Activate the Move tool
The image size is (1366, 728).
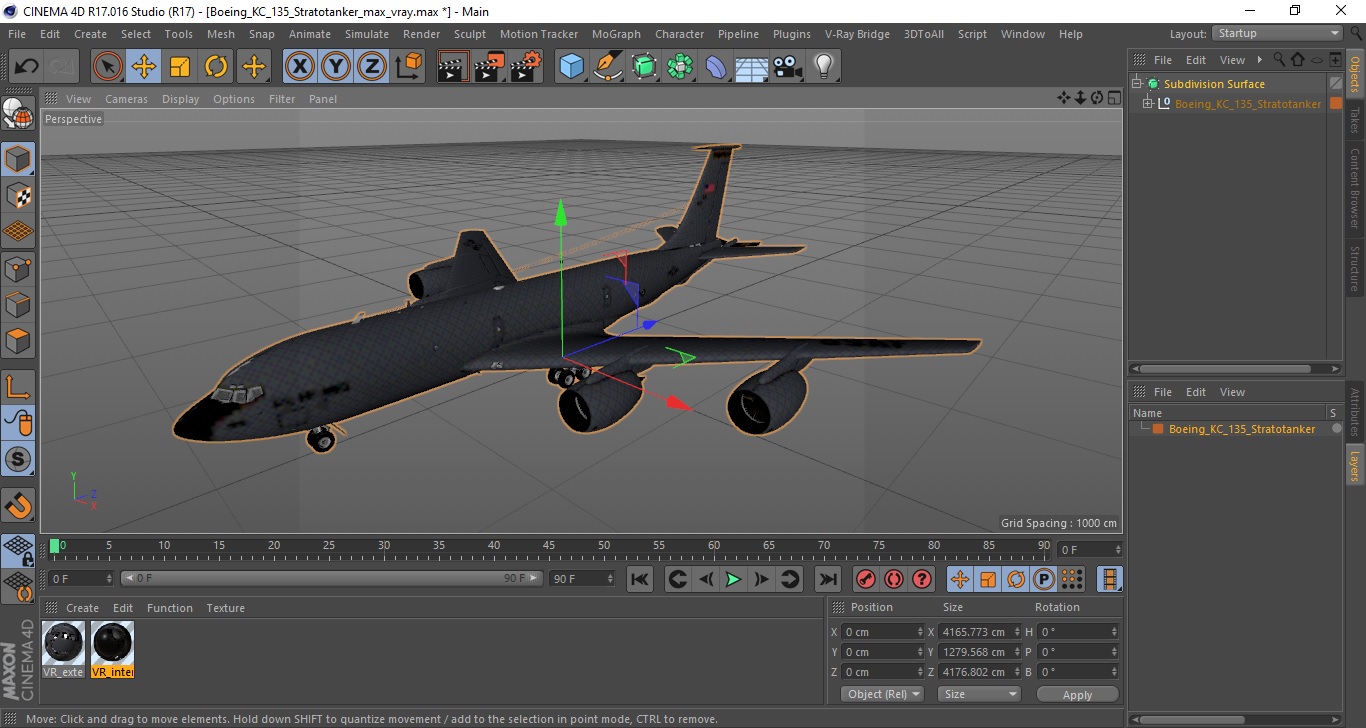click(x=144, y=67)
